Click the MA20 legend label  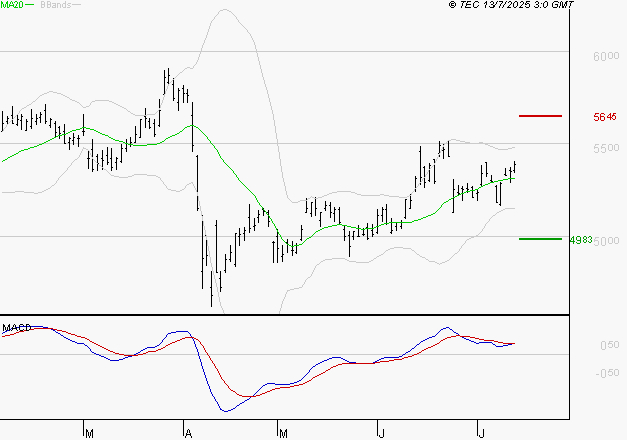(x=12, y=6)
